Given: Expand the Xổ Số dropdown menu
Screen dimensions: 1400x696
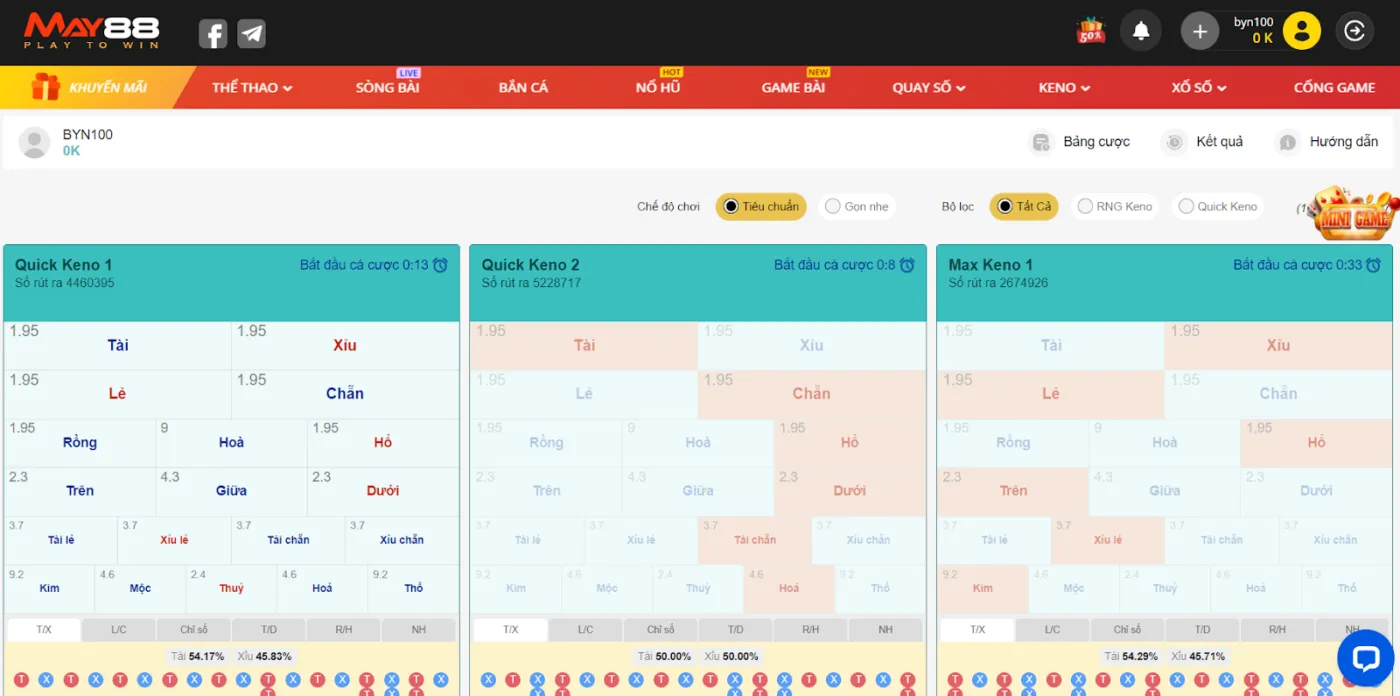Looking at the screenshot, I should (x=1198, y=88).
